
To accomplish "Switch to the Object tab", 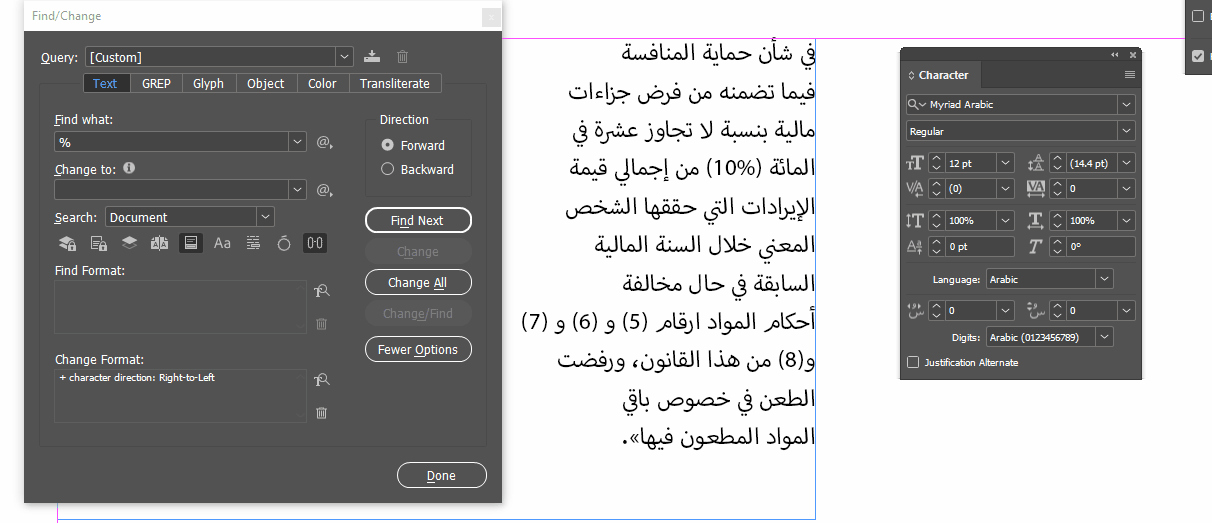I will click(266, 84).
